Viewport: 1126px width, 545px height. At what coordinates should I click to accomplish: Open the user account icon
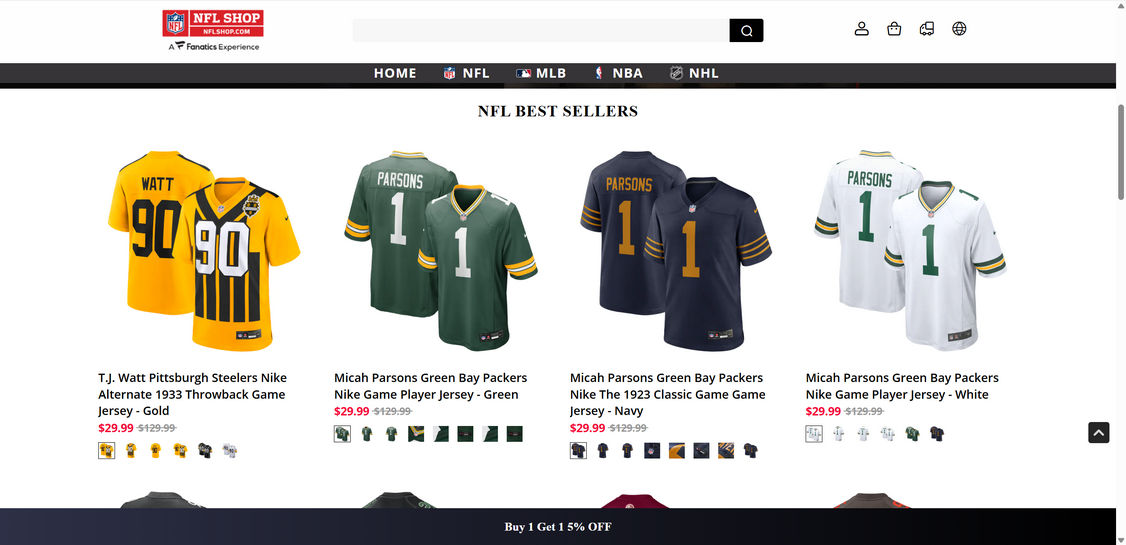(862, 29)
